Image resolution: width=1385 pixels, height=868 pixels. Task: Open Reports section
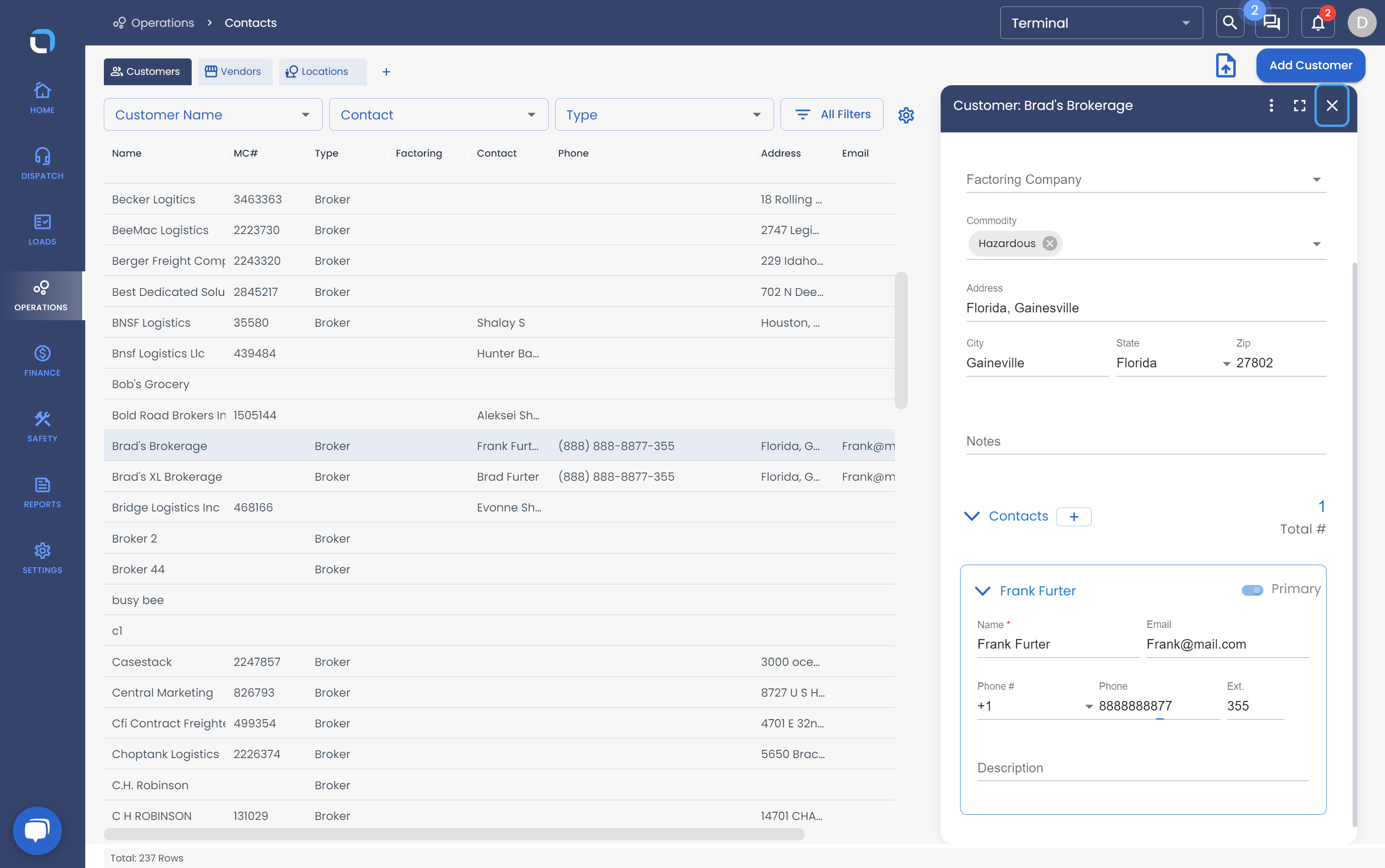point(42,492)
